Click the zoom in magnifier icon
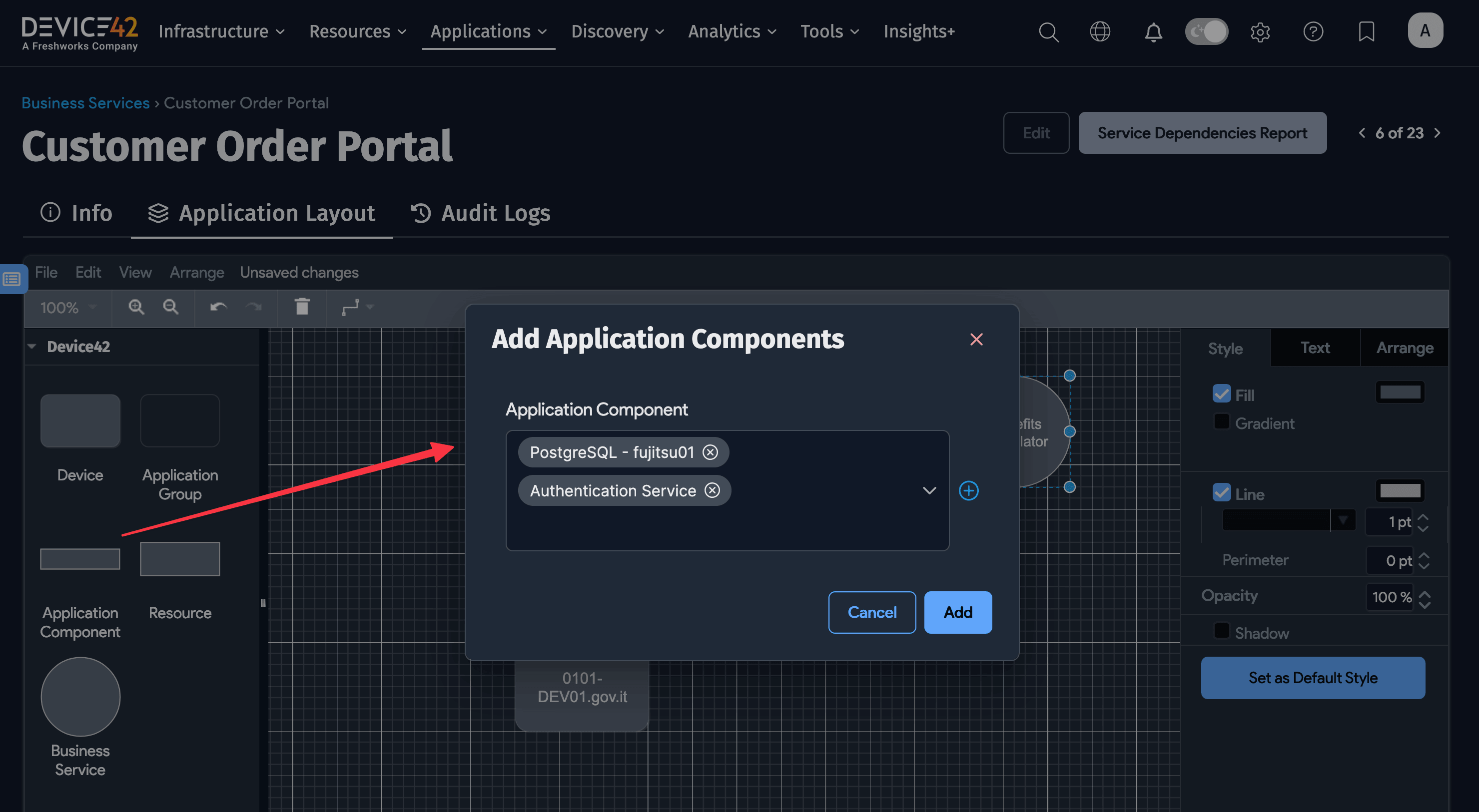This screenshot has height=812, width=1479. click(x=136, y=308)
